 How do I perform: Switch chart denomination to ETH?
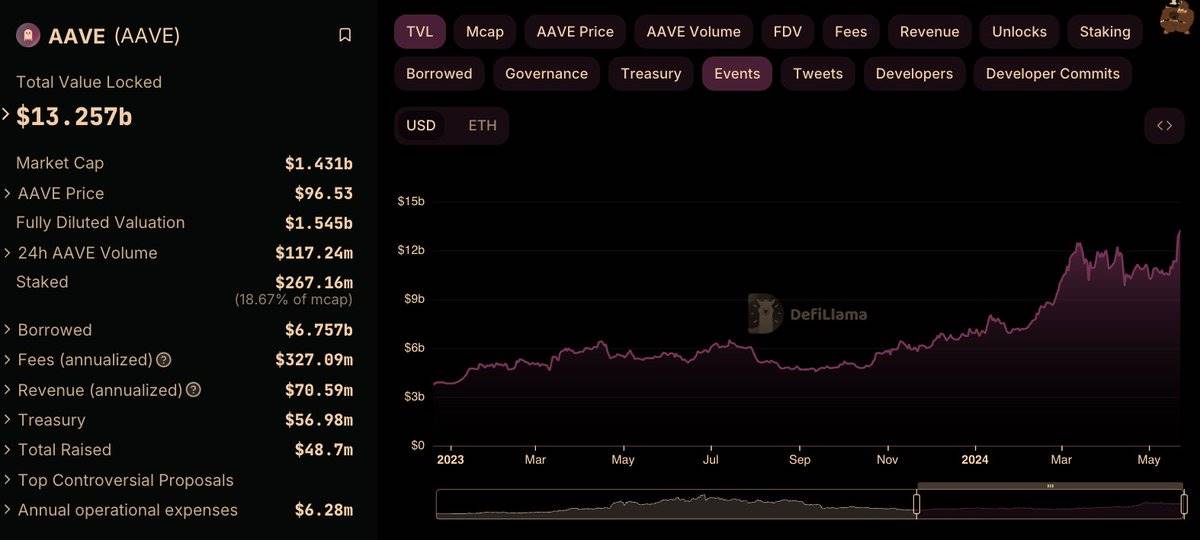tap(482, 126)
